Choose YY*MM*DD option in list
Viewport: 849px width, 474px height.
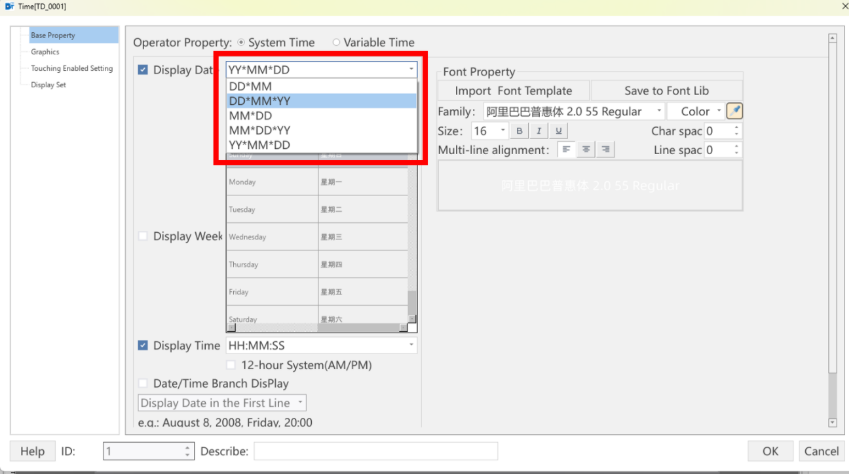tap(322, 145)
